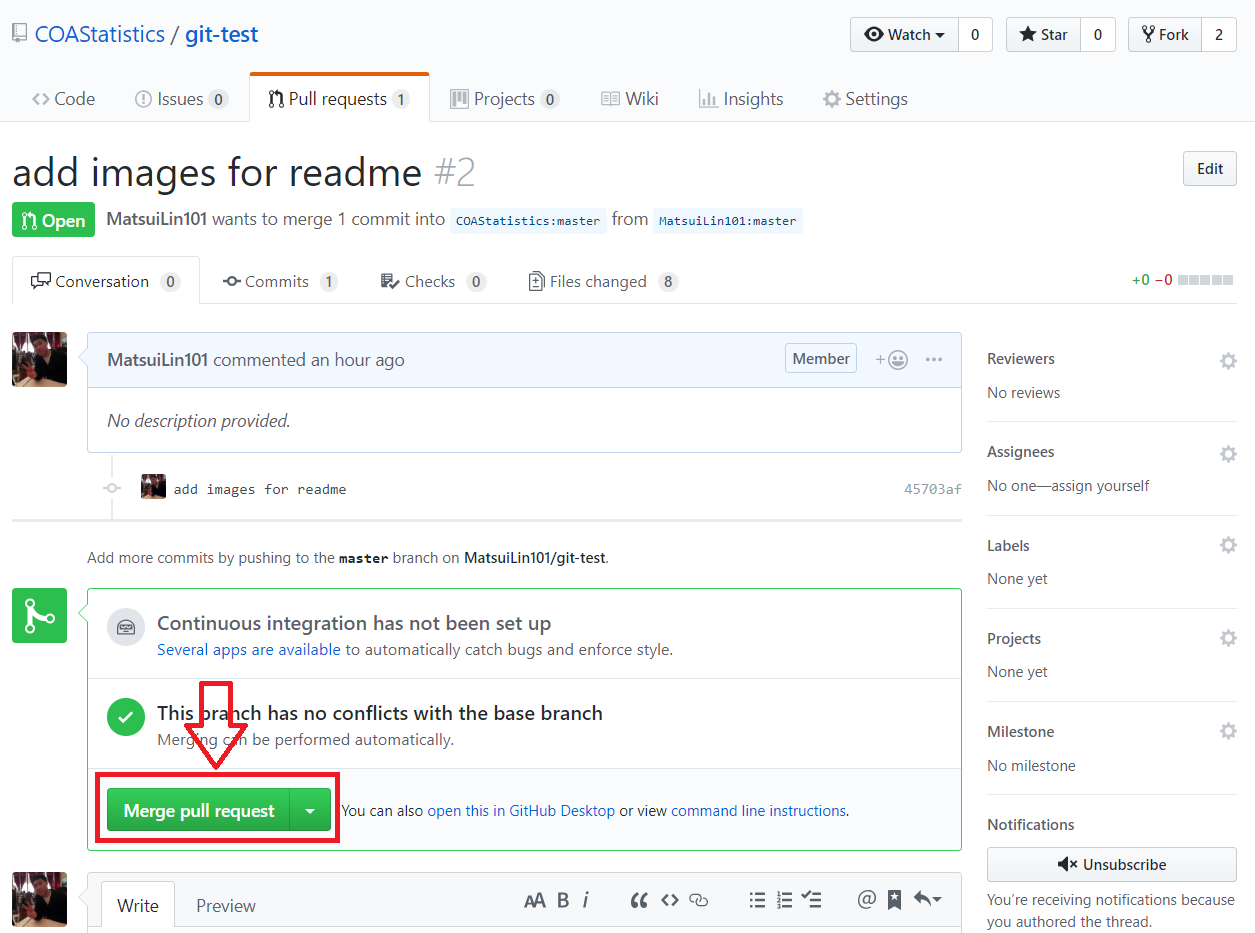Select the Write tab in comment box
Screen dimensions: 1255x933
coord(138,905)
